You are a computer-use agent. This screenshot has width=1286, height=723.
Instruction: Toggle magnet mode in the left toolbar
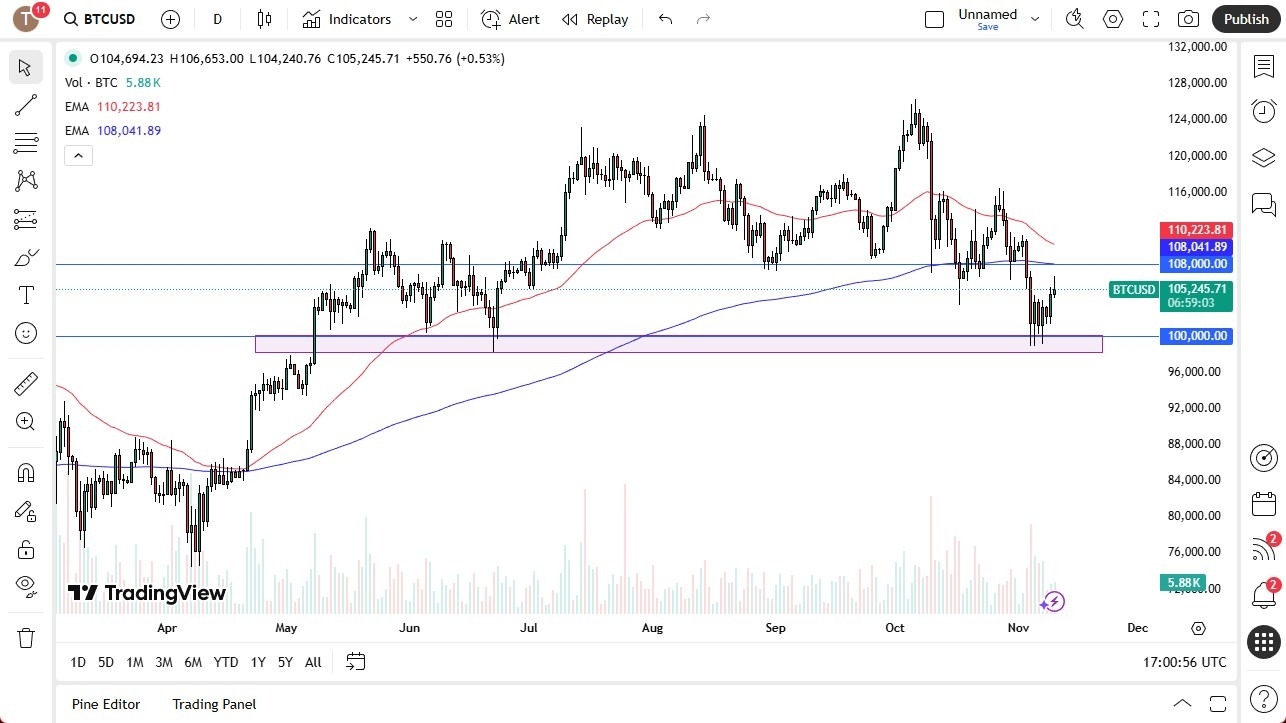coord(26,472)
